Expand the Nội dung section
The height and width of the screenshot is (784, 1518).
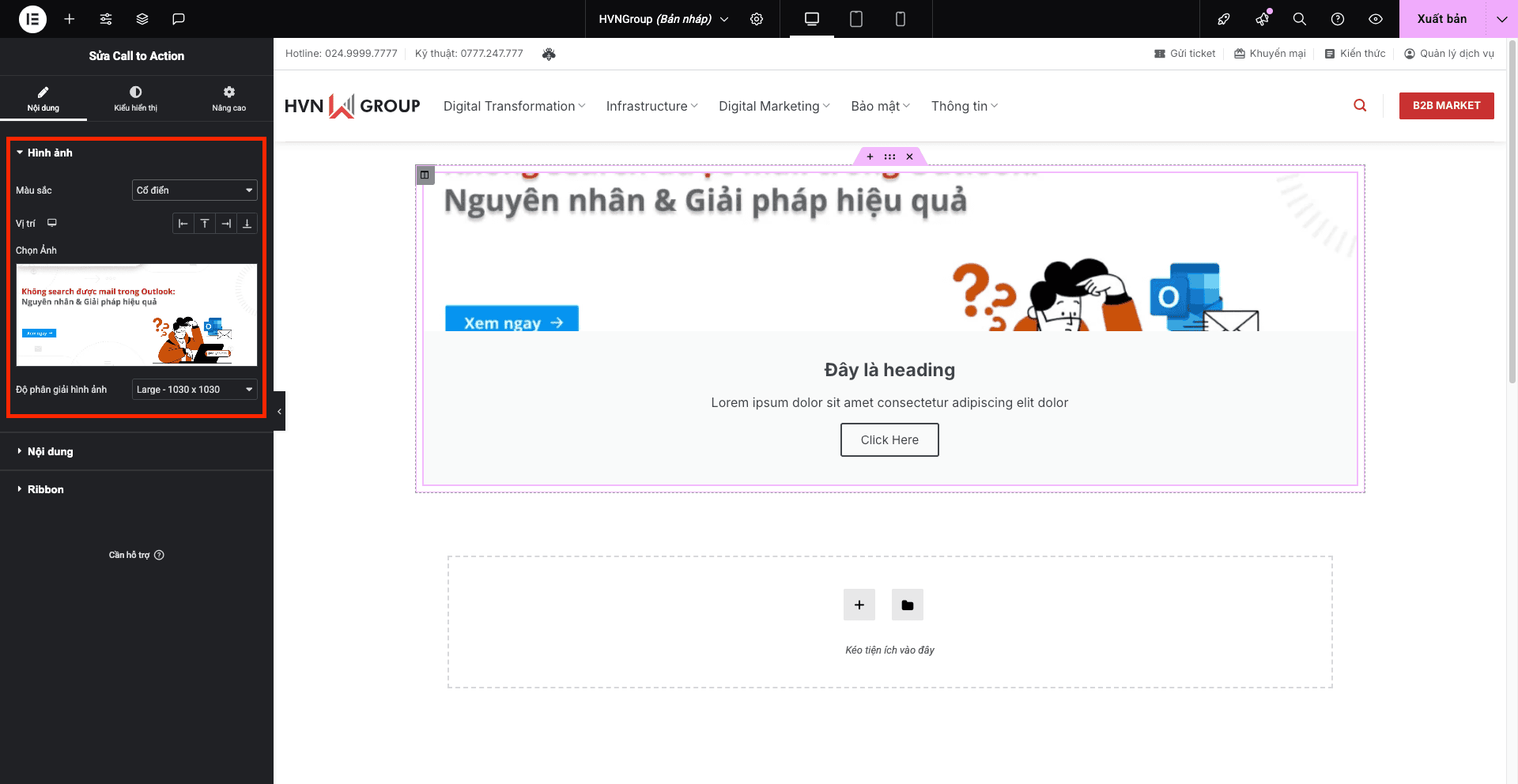[49, 451]
